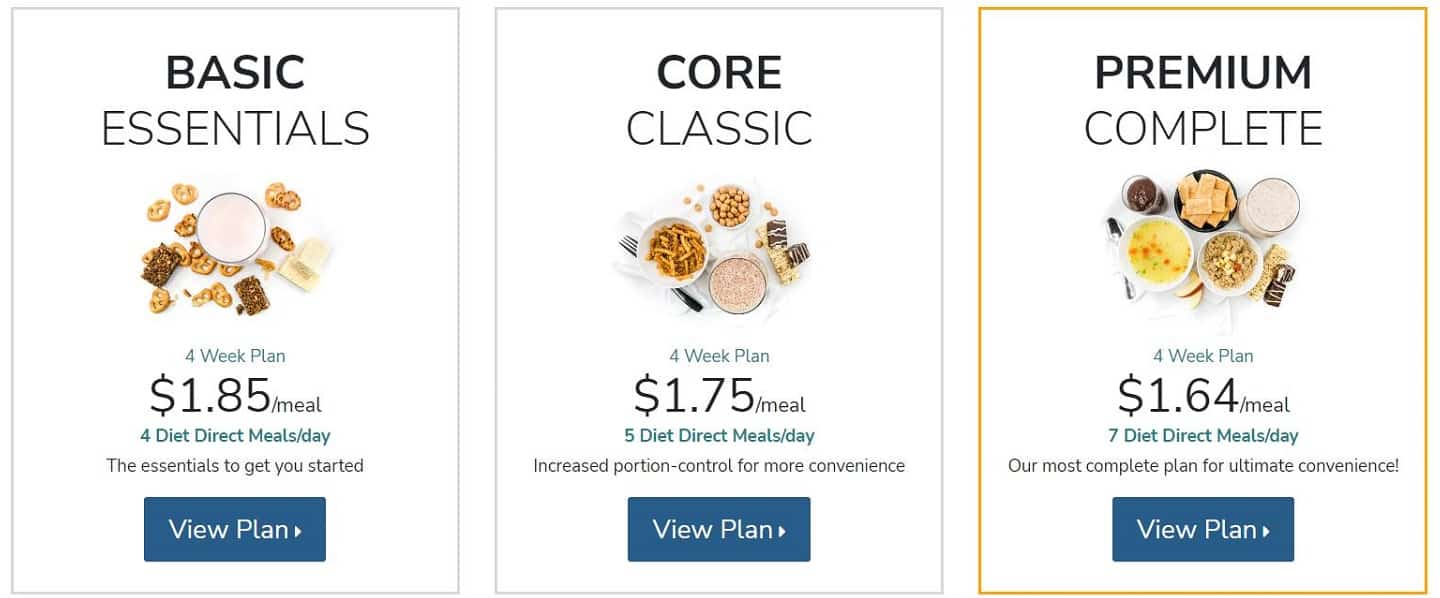The image size is (1440, 598).
Task: Click View Plan button under Basic Essentials
Action: [x=235, y=529]
